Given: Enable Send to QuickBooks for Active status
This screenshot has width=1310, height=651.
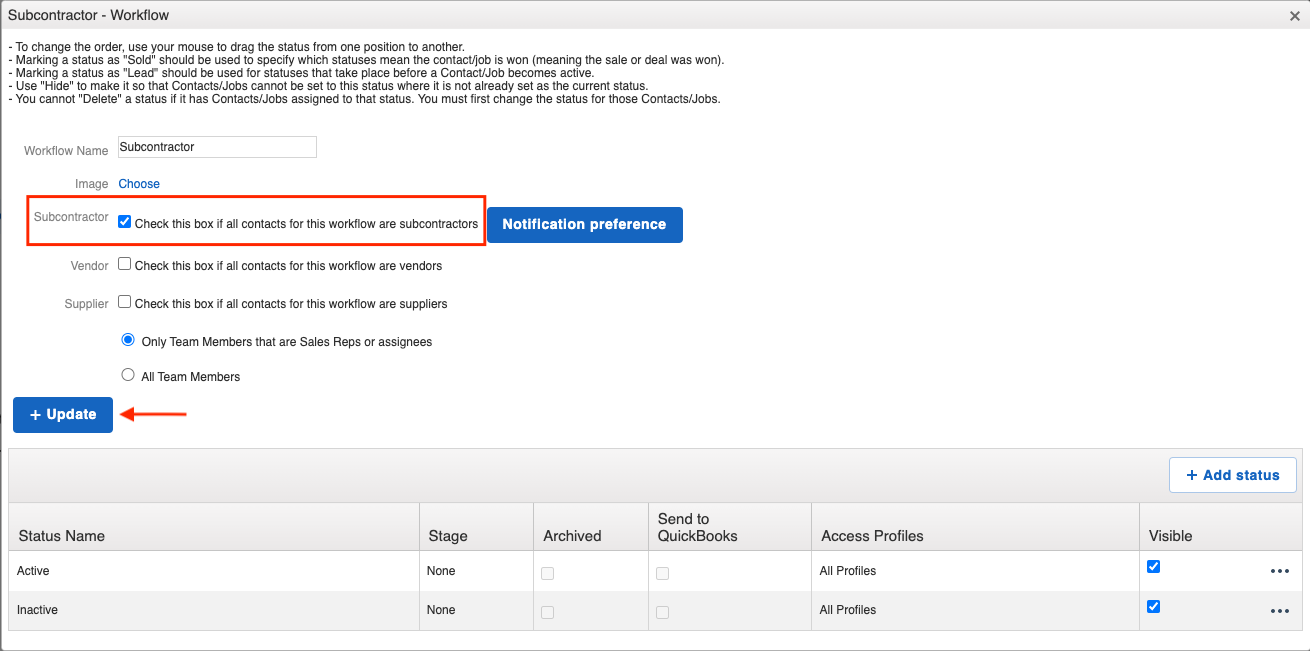Looking at the screenshot, I should pos(662,572).
